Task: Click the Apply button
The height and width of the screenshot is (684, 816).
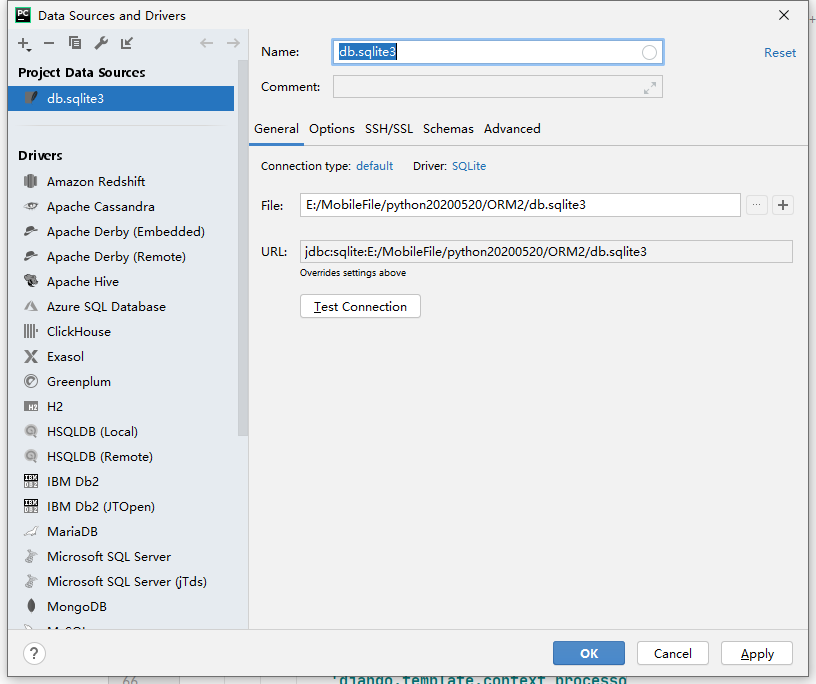Action: point(757,653)
